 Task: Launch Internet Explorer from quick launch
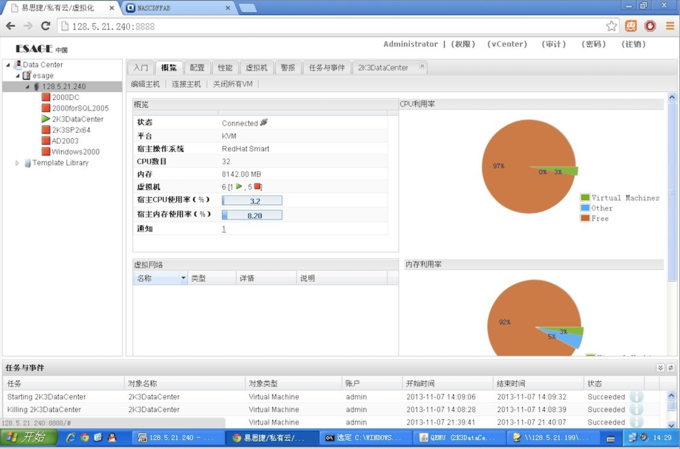pyautogui.click(x=70, y=438)
